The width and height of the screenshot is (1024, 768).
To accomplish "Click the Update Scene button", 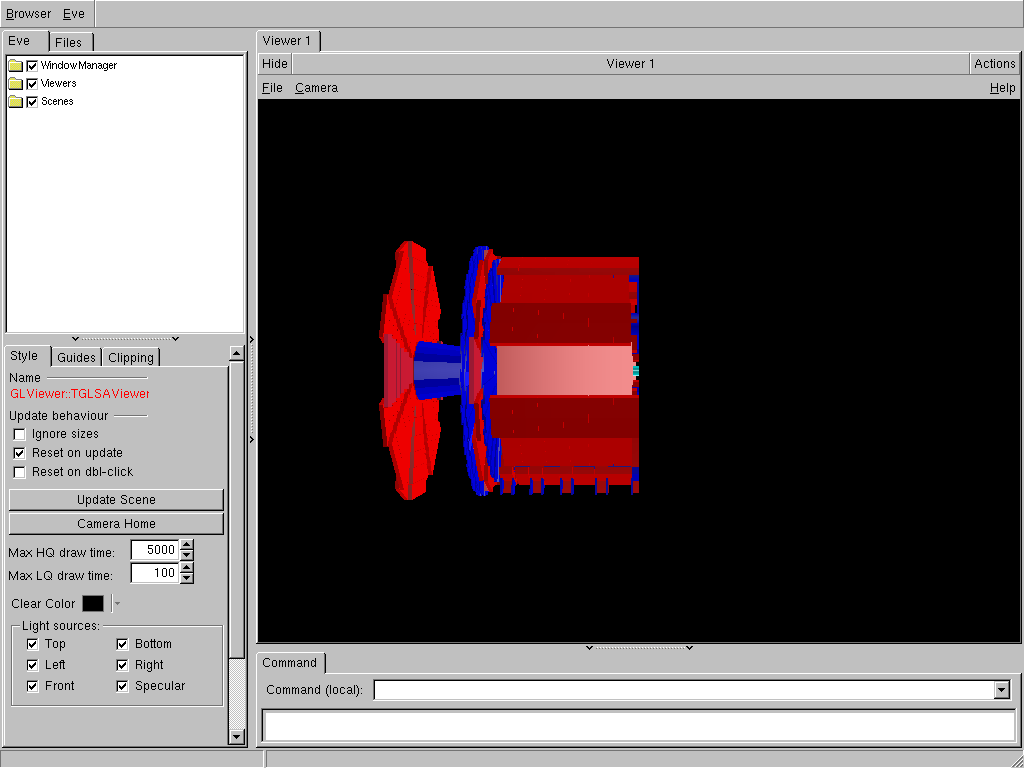I will pyautogui.click(x=116, y=500).
